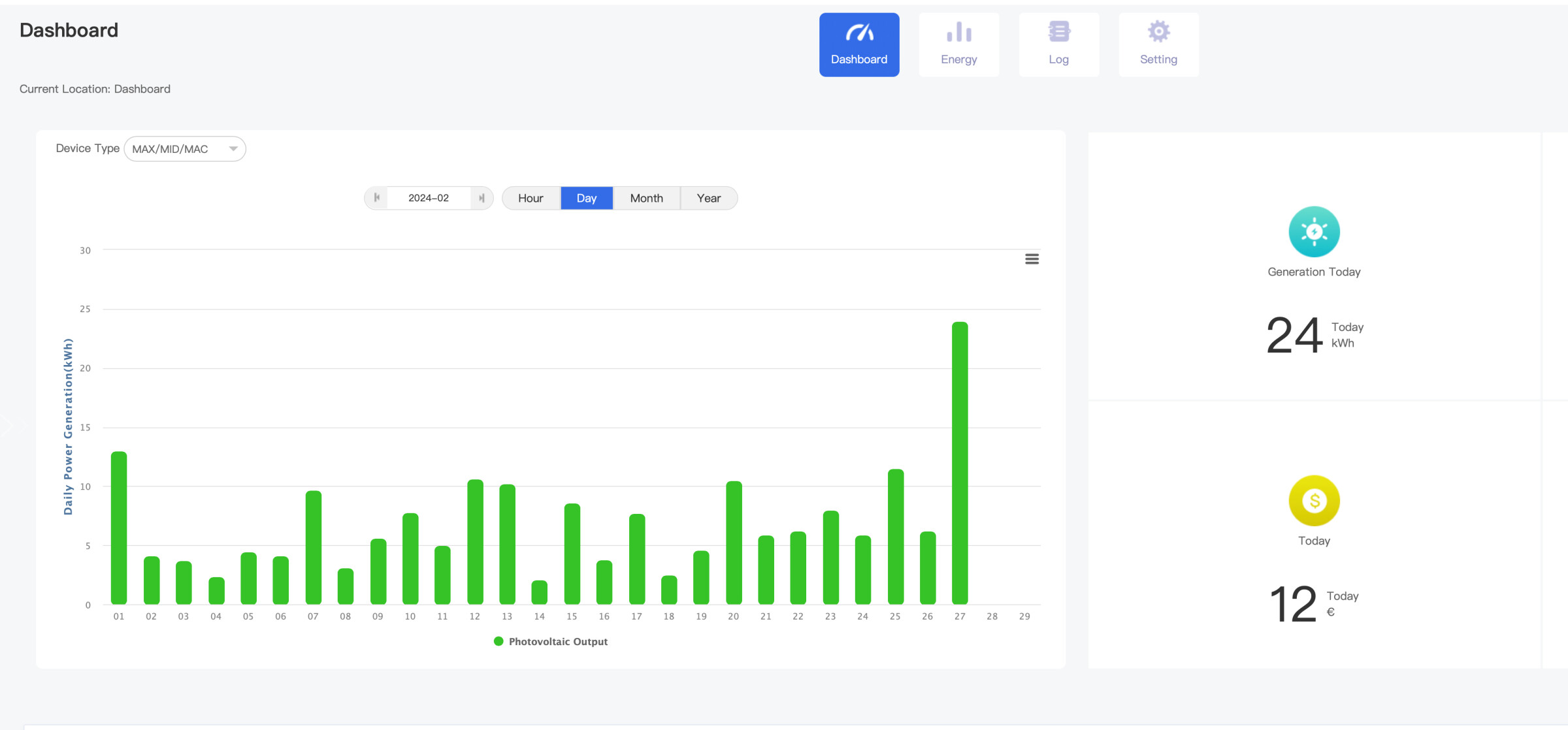Go to next month arrow

click(x=482, y=198)
